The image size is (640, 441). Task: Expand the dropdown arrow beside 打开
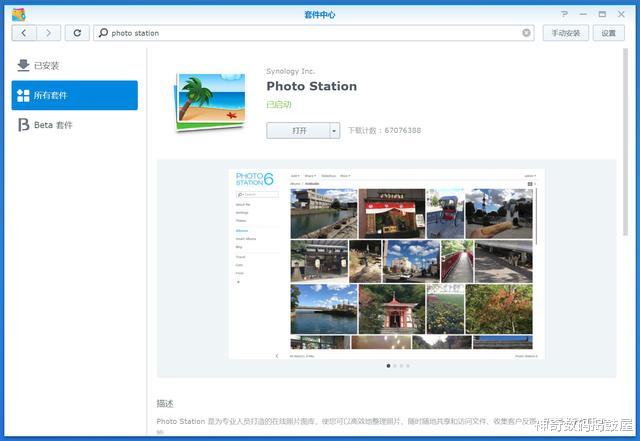tap(334, 131)
